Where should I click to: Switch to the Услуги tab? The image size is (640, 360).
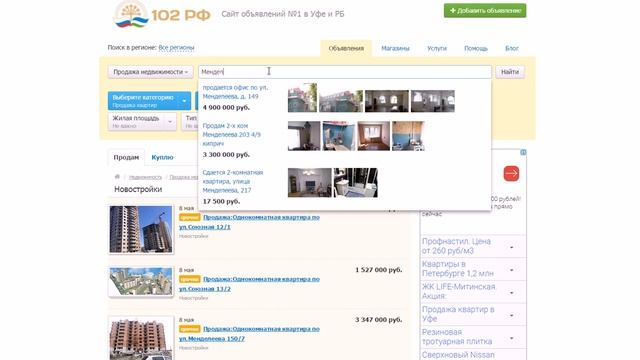(437, 48)
